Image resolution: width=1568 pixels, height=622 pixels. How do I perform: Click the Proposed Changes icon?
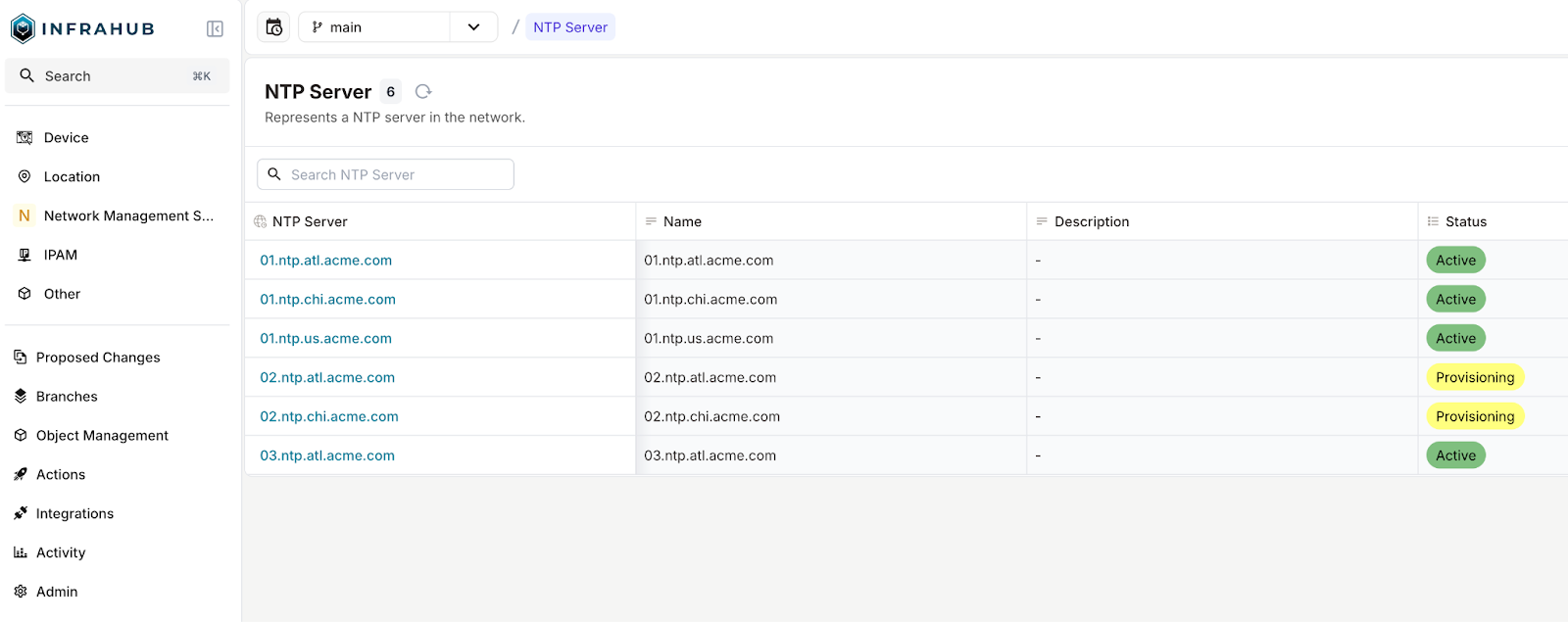click(21, 357)
